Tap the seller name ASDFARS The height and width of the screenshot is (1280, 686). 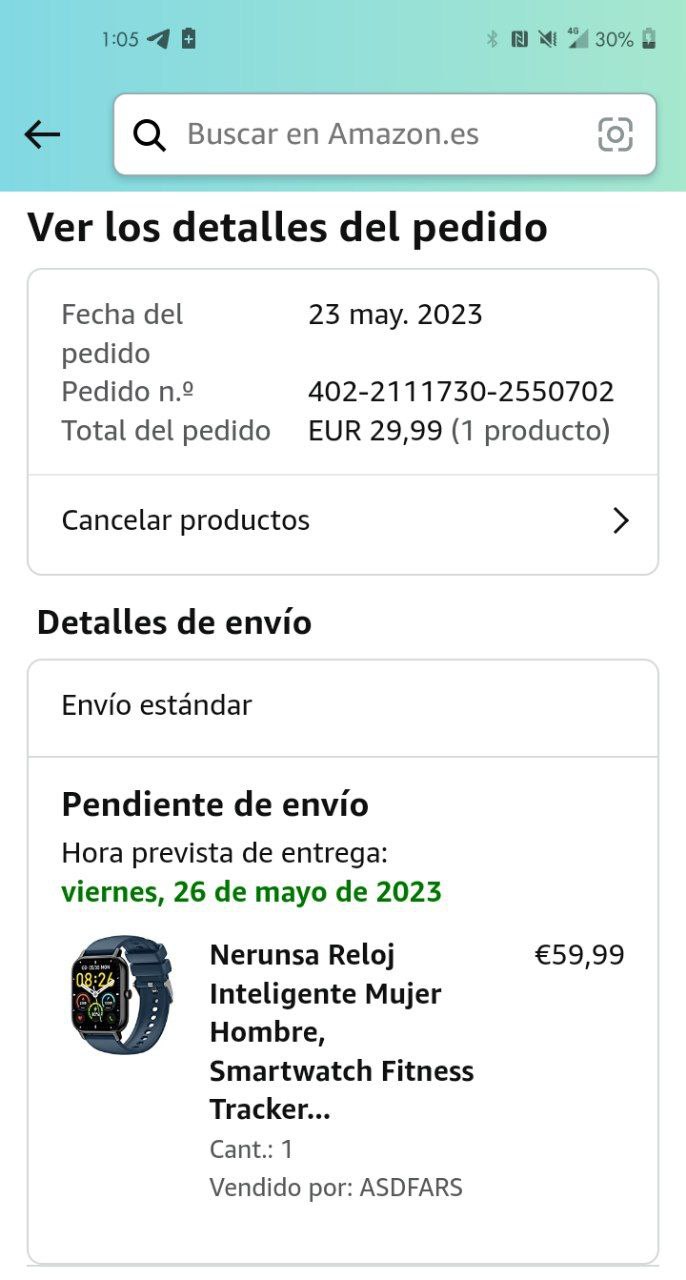(411, 1188)
